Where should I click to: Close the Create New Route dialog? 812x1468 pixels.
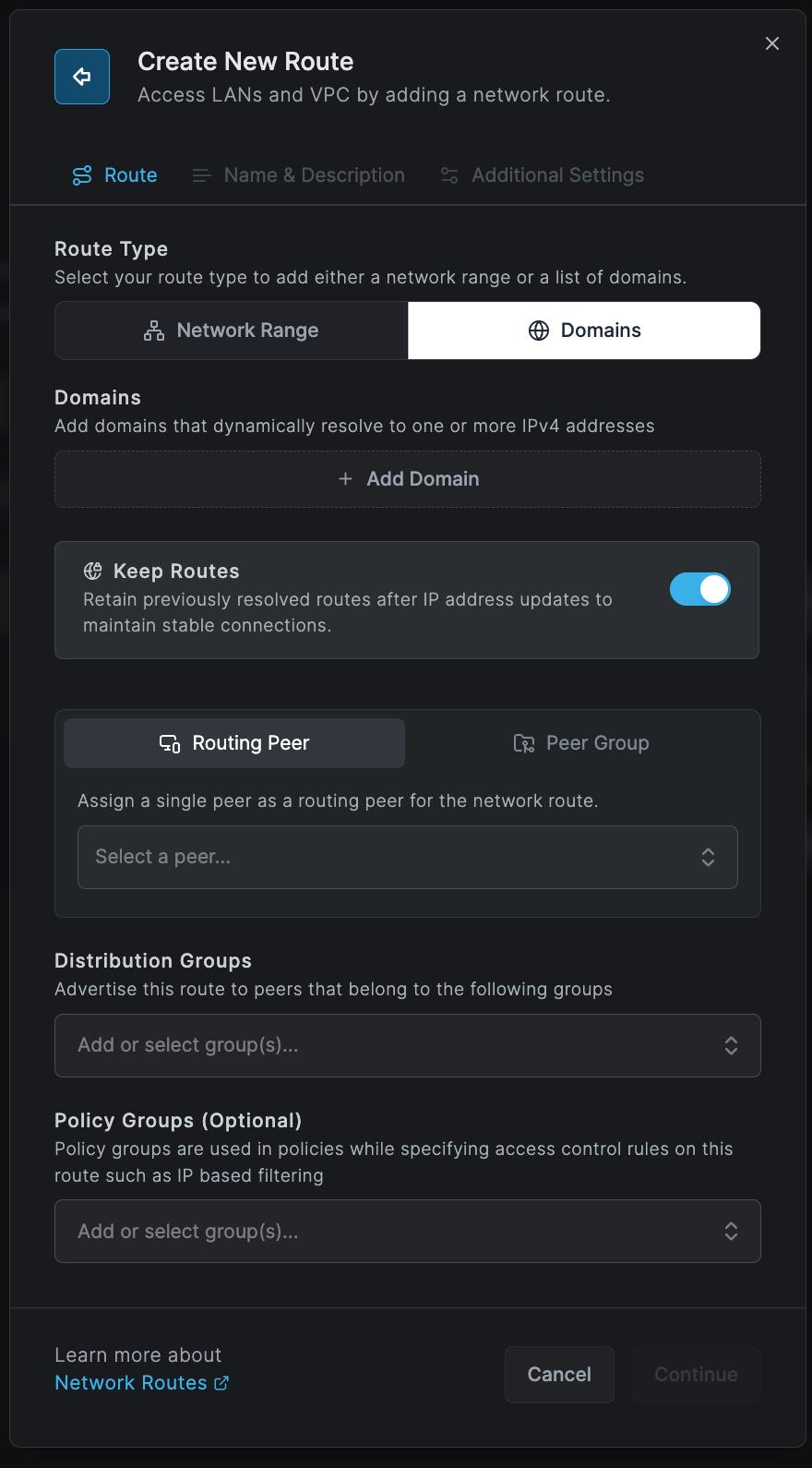tap(772, 43)
